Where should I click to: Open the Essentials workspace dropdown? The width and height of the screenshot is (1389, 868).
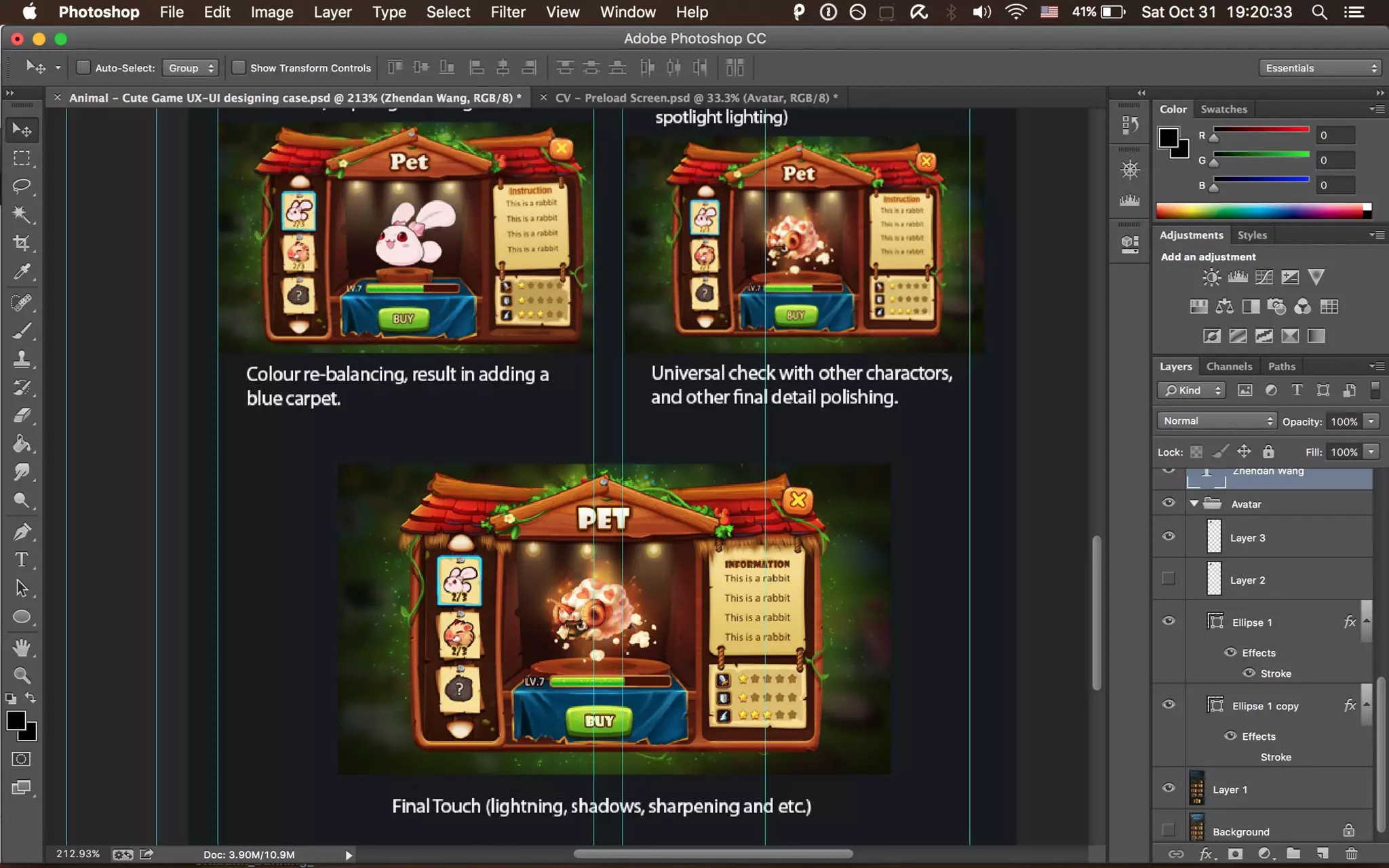click(x=1320, y=68)
